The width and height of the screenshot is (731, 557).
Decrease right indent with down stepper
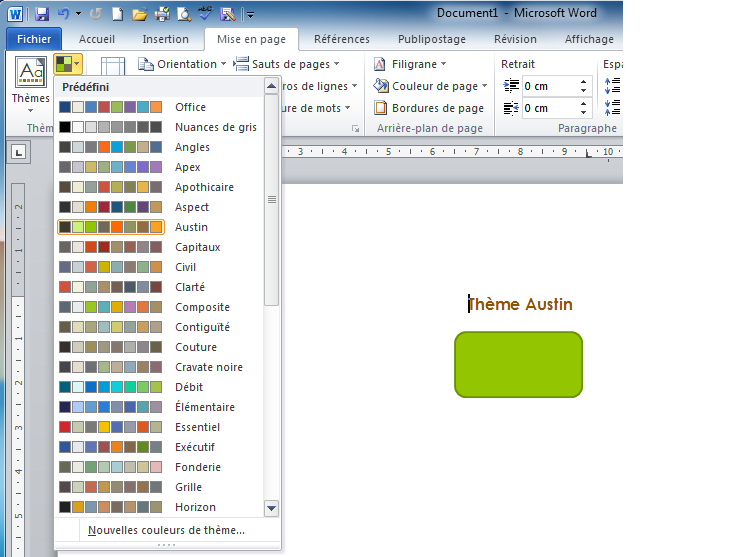[x=584, y=113]
